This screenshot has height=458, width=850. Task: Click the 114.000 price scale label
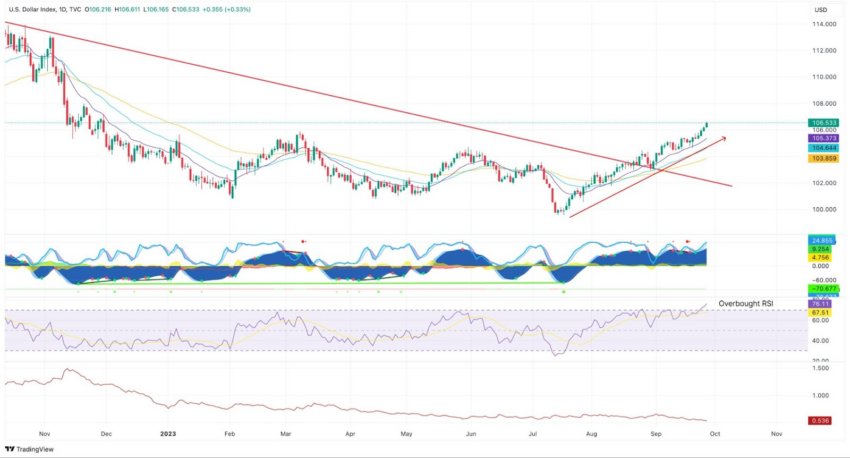point(823,24)
